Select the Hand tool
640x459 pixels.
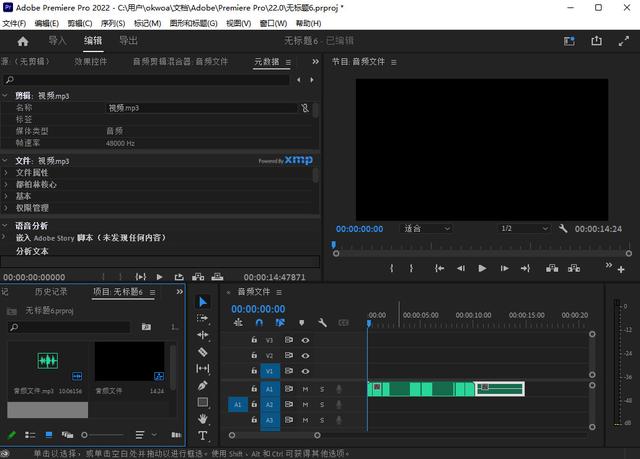(202, 419)
